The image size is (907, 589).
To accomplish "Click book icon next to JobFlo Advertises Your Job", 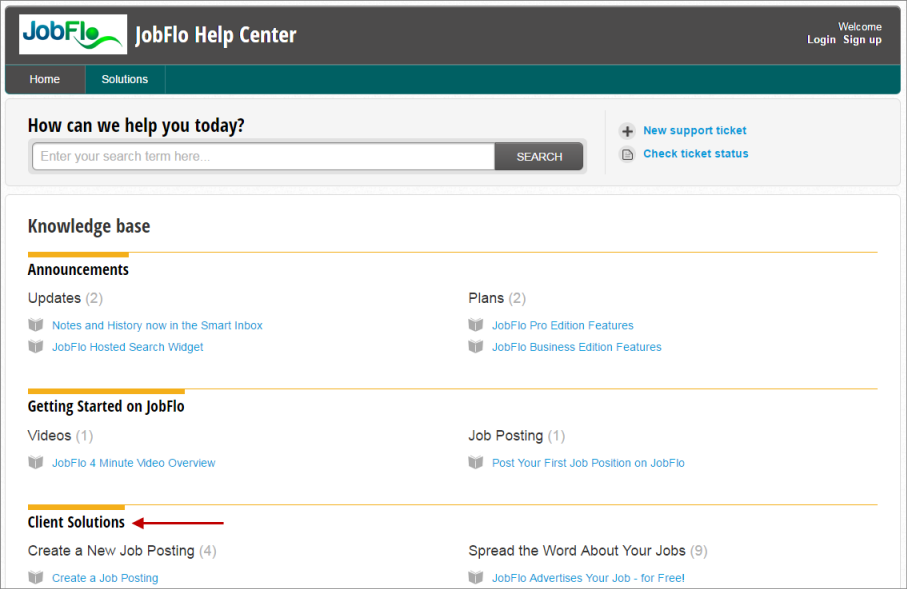I will 475,577.
